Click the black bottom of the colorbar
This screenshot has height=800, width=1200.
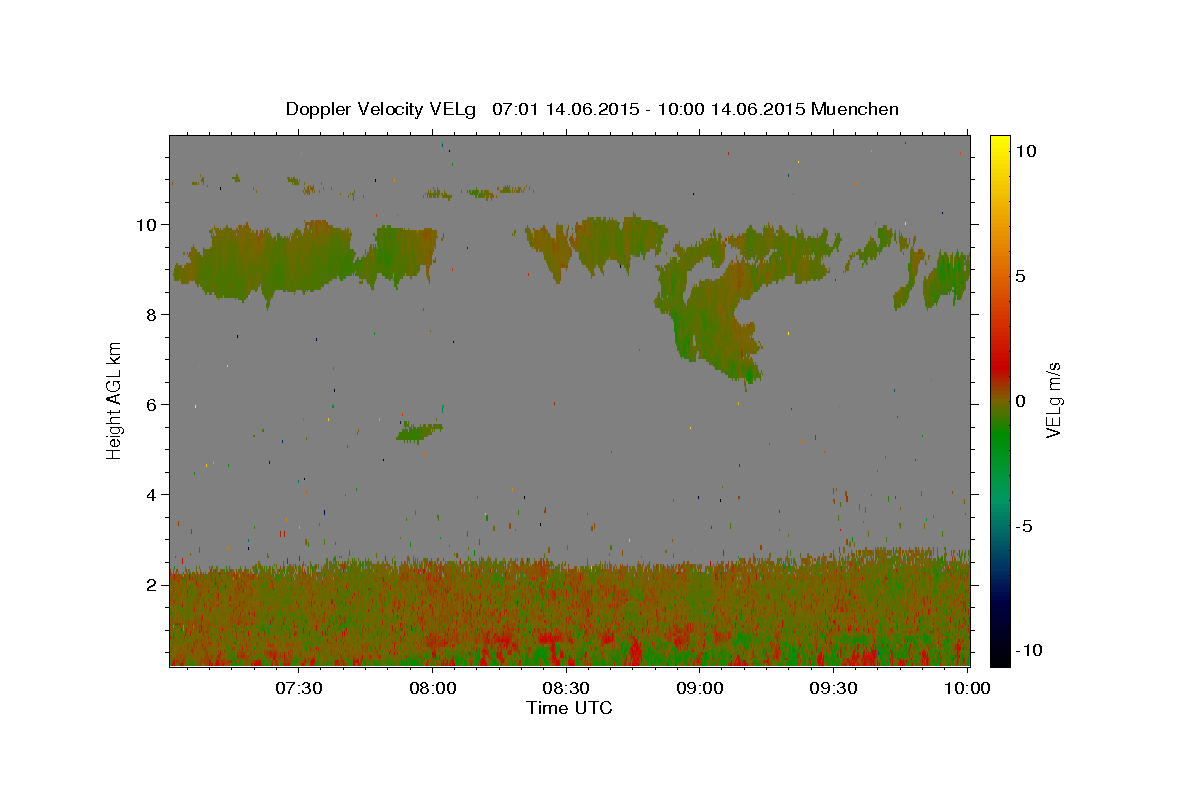click(1000, 655)
